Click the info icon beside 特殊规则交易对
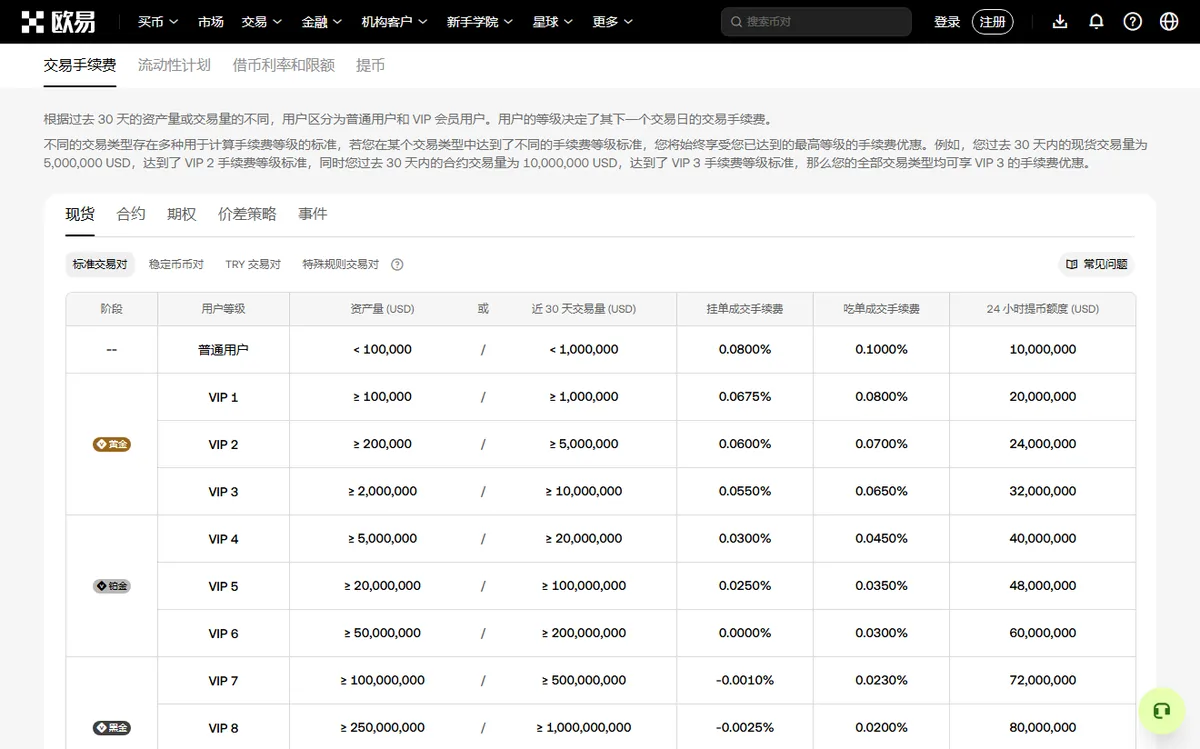 pos(397,265)
